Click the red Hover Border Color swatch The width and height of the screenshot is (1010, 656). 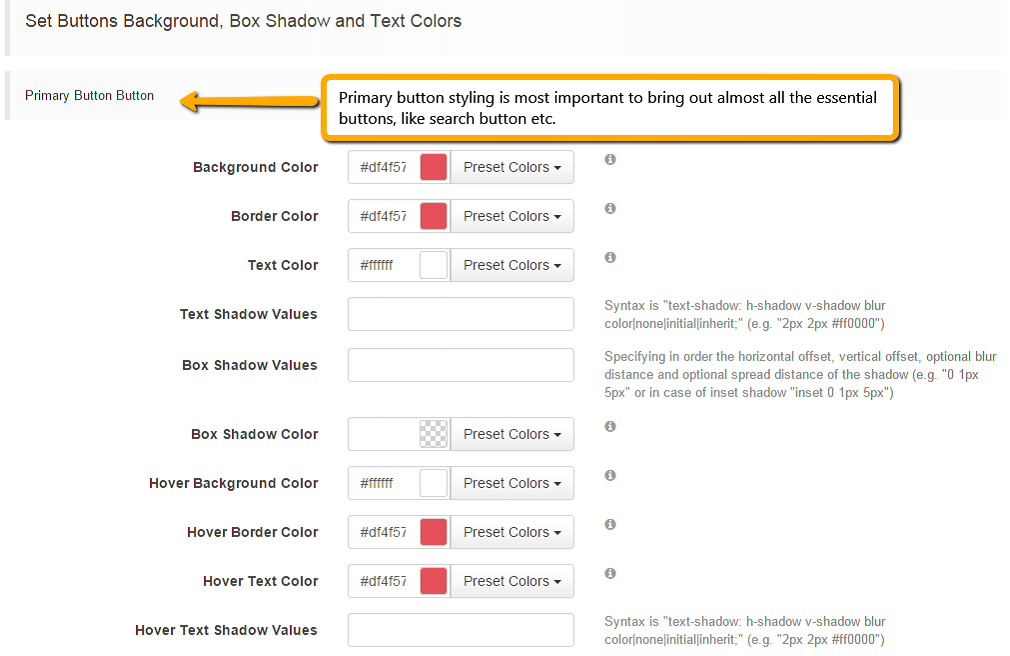point(434,532)
